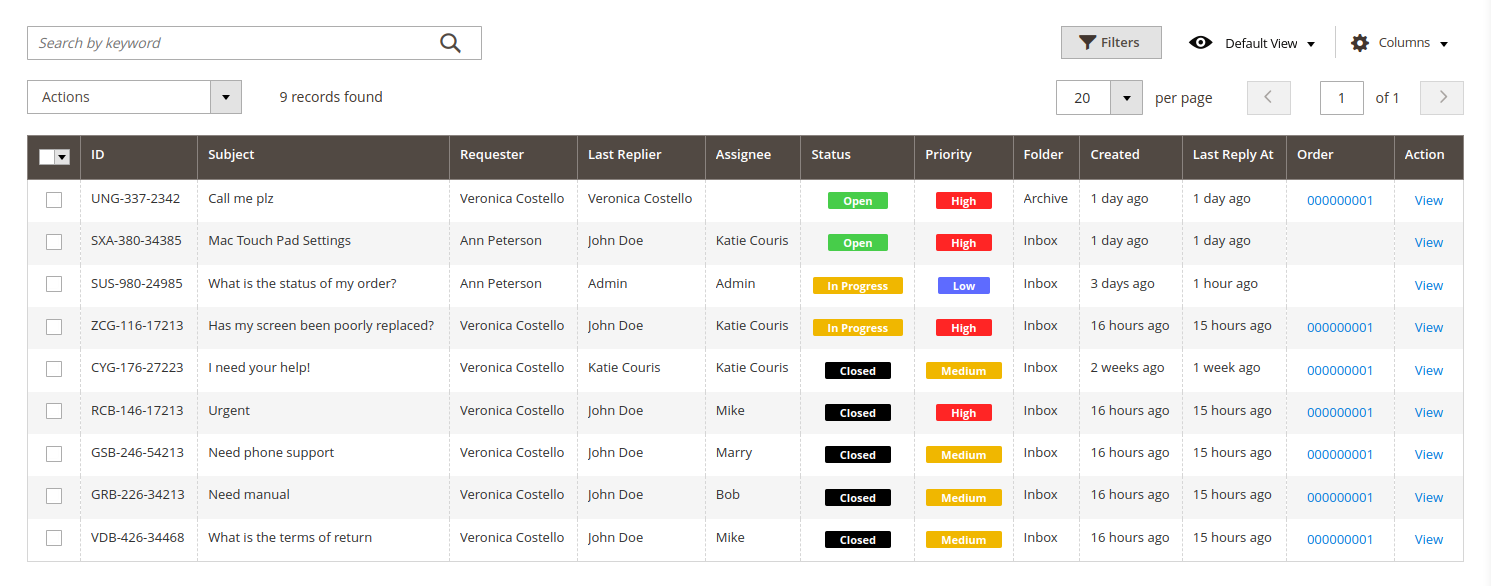Click the magnifying glass search icon

coord(450,43)
